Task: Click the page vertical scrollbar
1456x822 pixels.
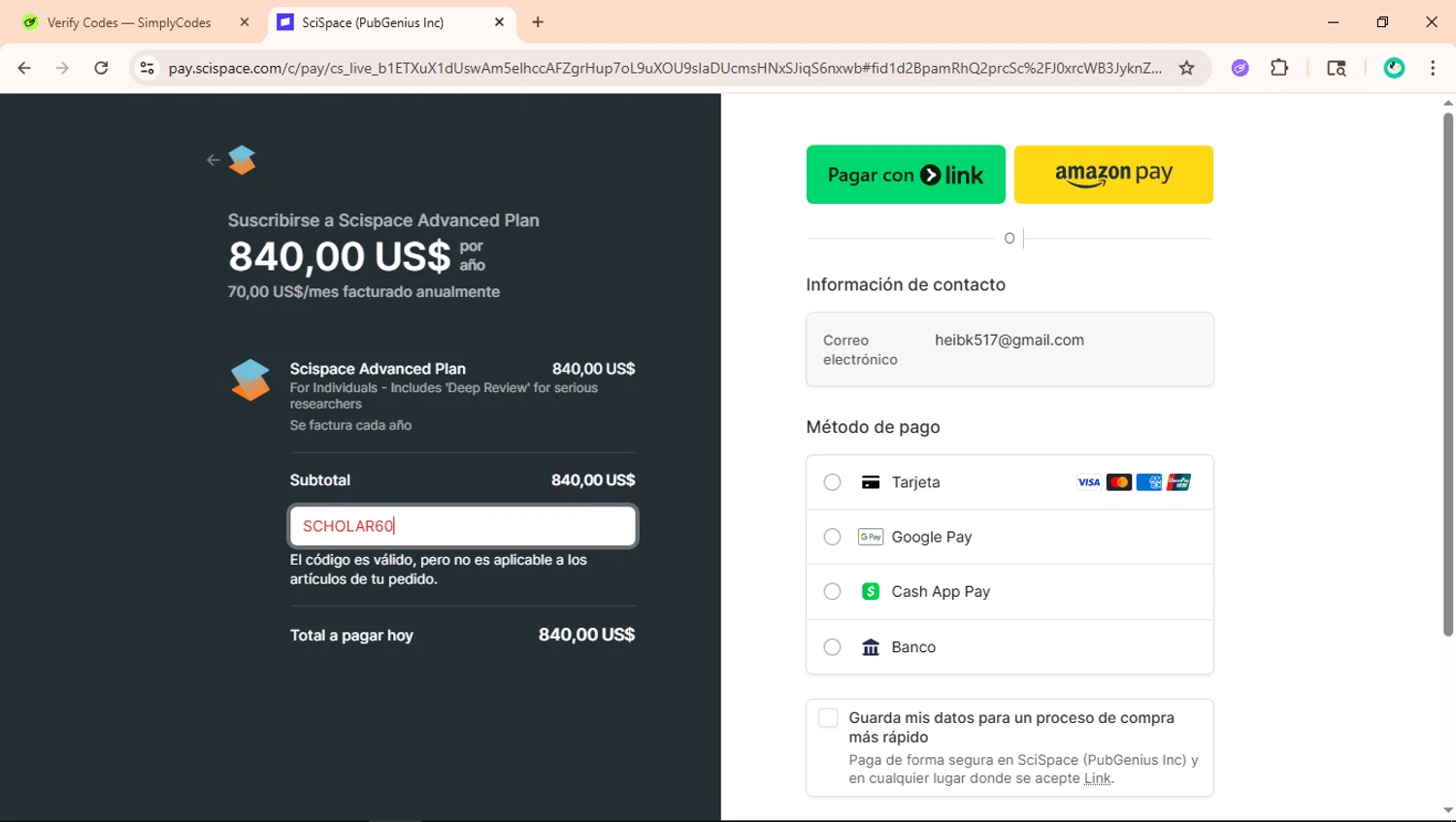Action: 1447,374
